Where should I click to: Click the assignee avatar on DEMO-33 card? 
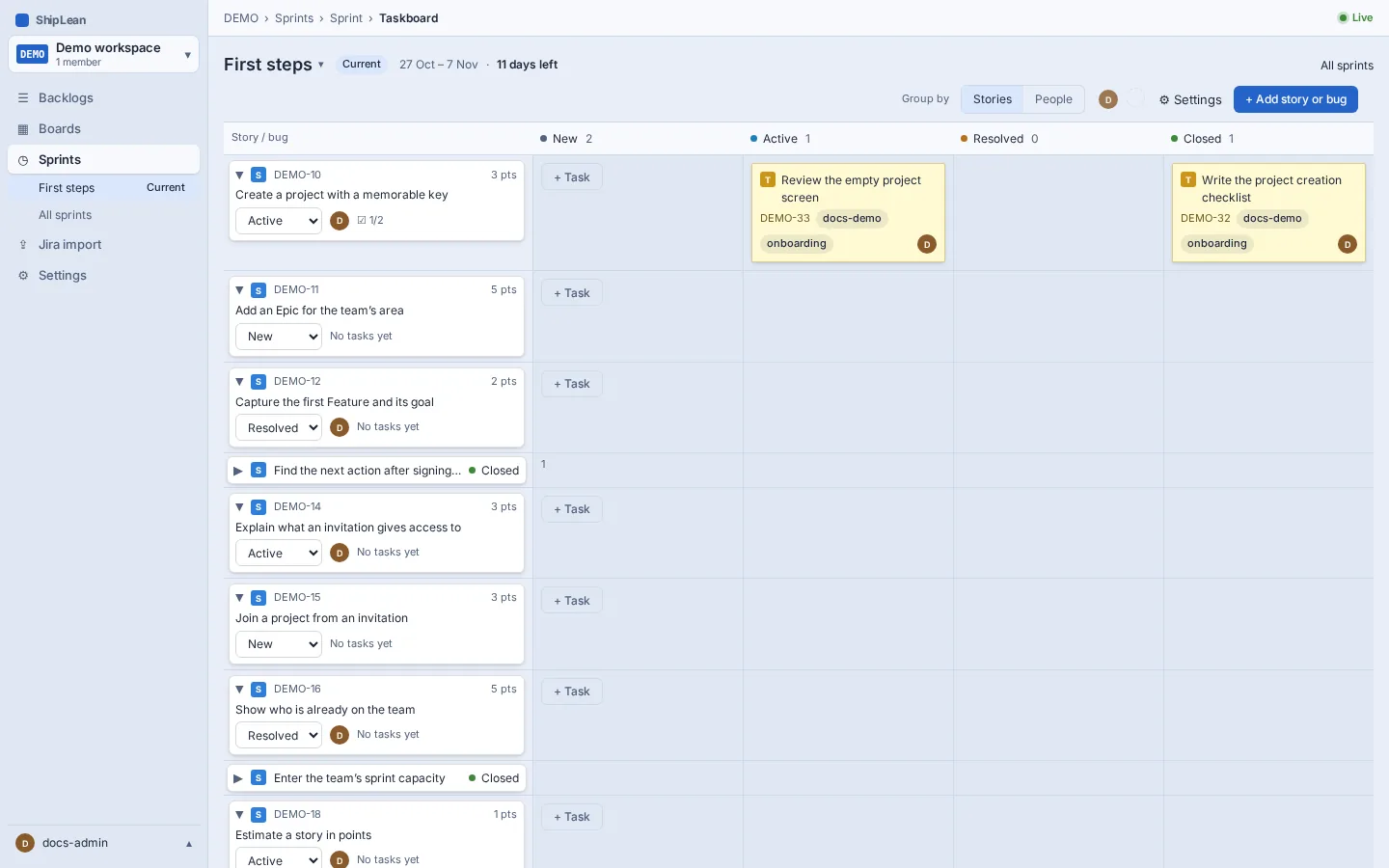click(927, 245)
